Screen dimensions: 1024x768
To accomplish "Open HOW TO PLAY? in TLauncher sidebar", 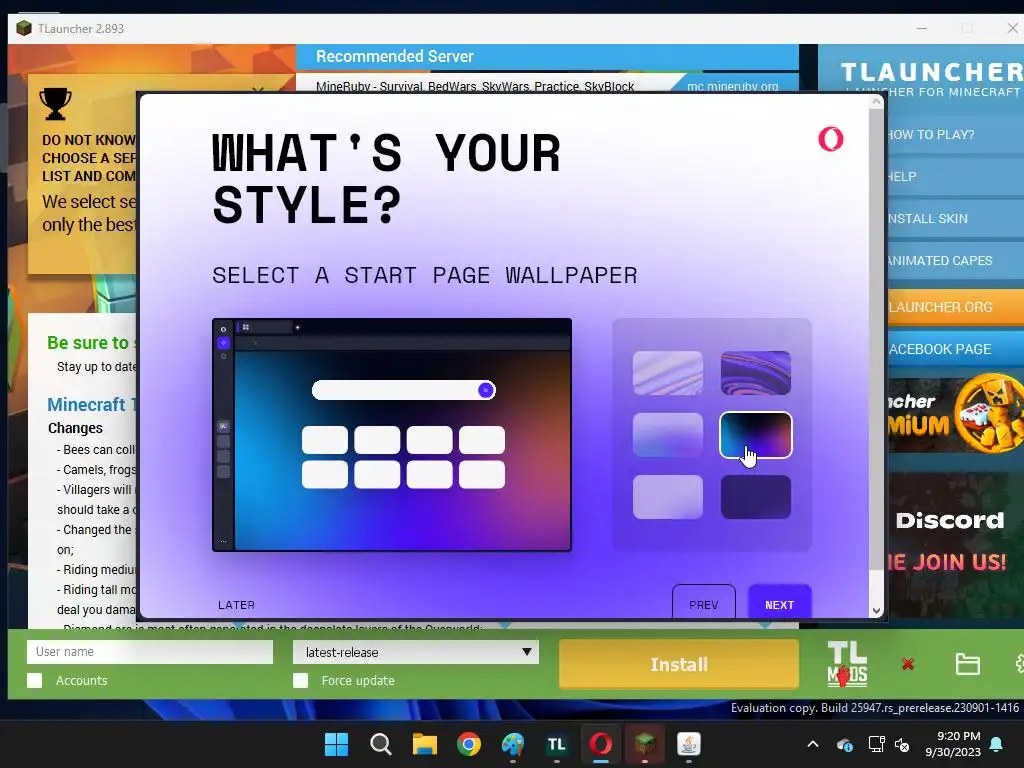I will pyautogui.click(x=955, y=135).
